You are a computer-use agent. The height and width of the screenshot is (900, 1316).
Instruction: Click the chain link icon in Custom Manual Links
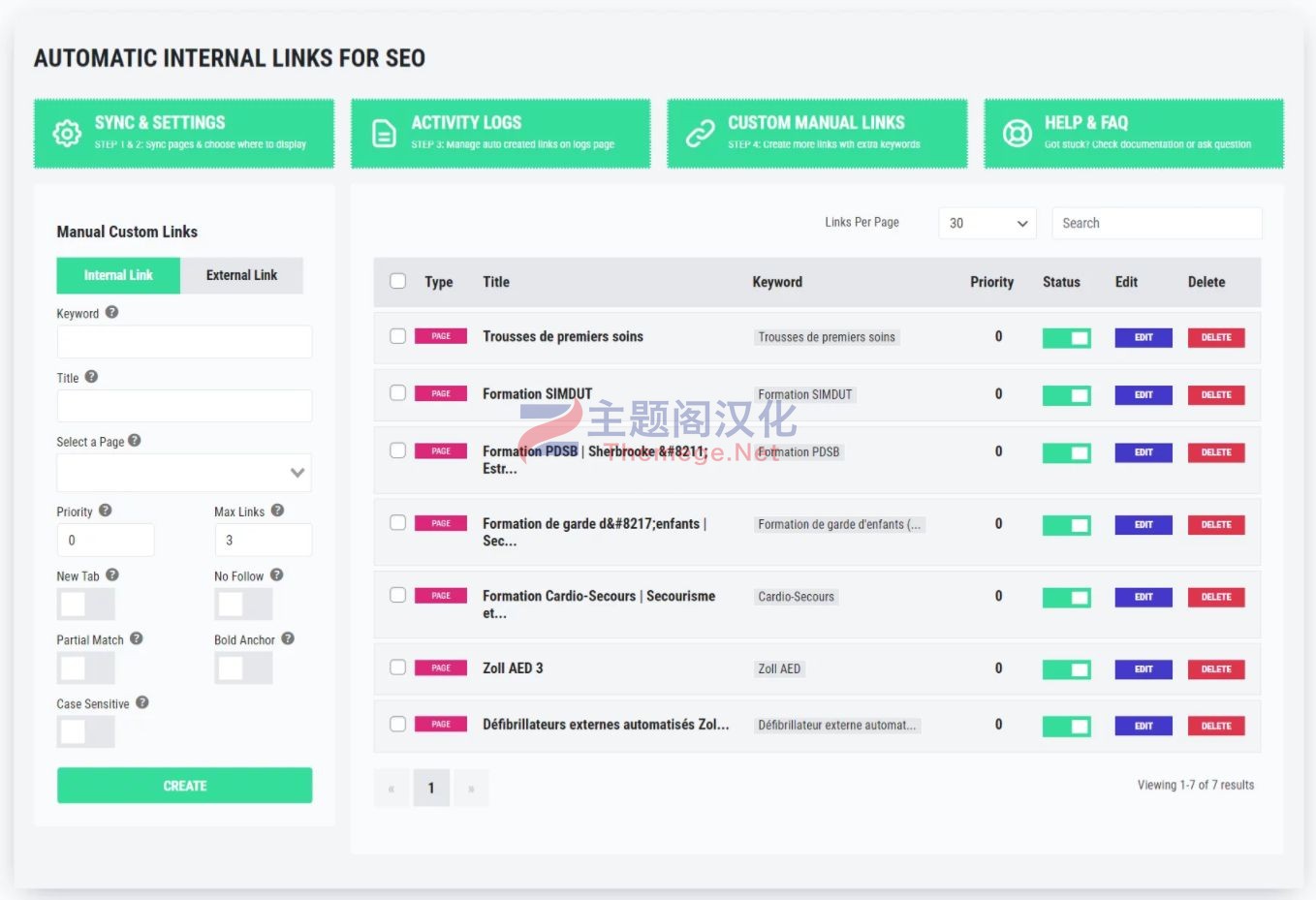pyautogui.click(x=700, y=134)
